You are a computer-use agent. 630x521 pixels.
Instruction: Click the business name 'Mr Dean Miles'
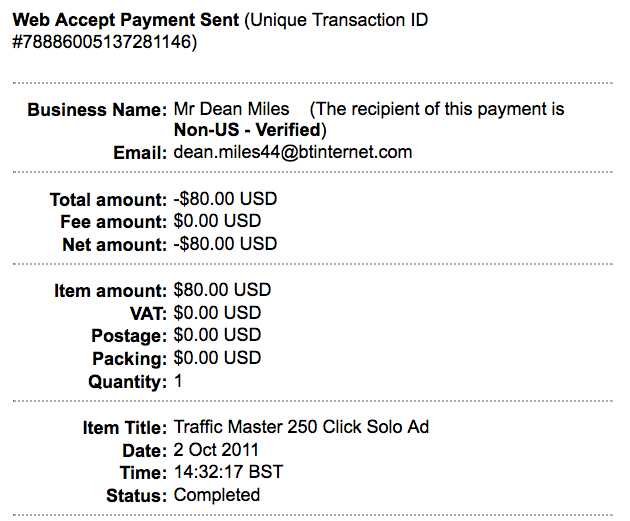click(231, 109)
